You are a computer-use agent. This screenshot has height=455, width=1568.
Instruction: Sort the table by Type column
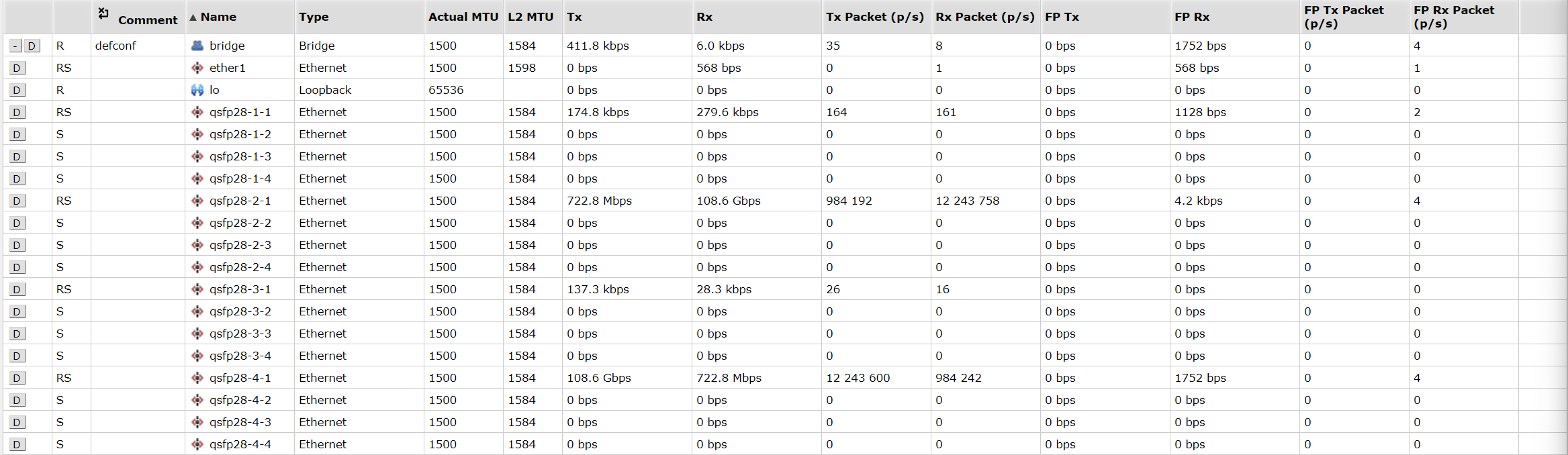point(314,17)
